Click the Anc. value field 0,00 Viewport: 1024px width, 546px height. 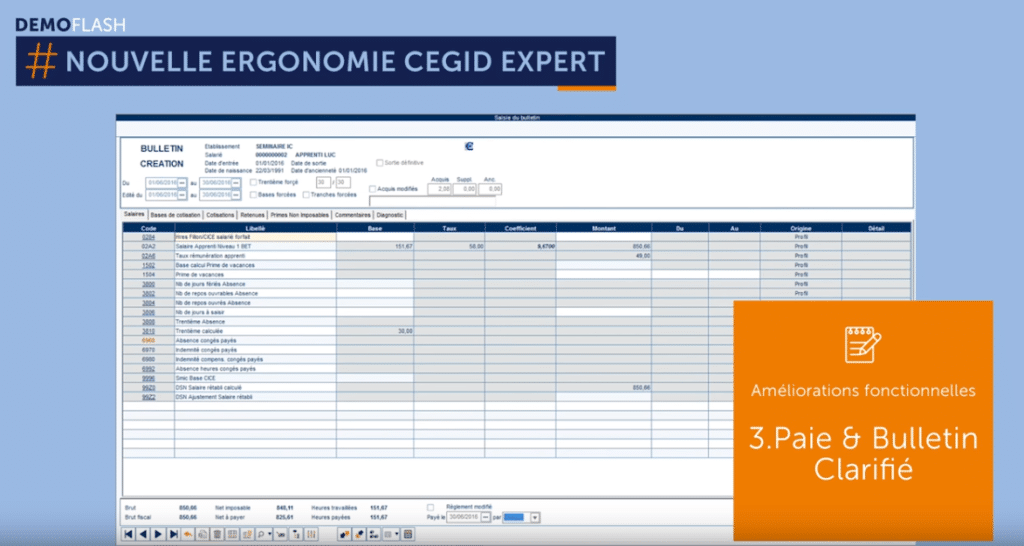tap(490, 189)
